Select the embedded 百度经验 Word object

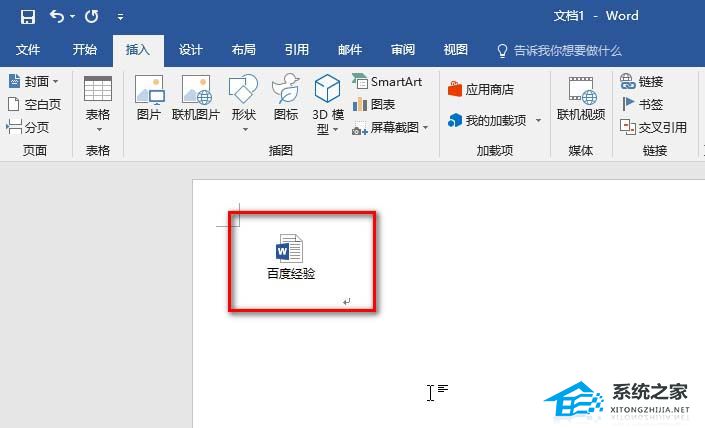pos(290,257)
